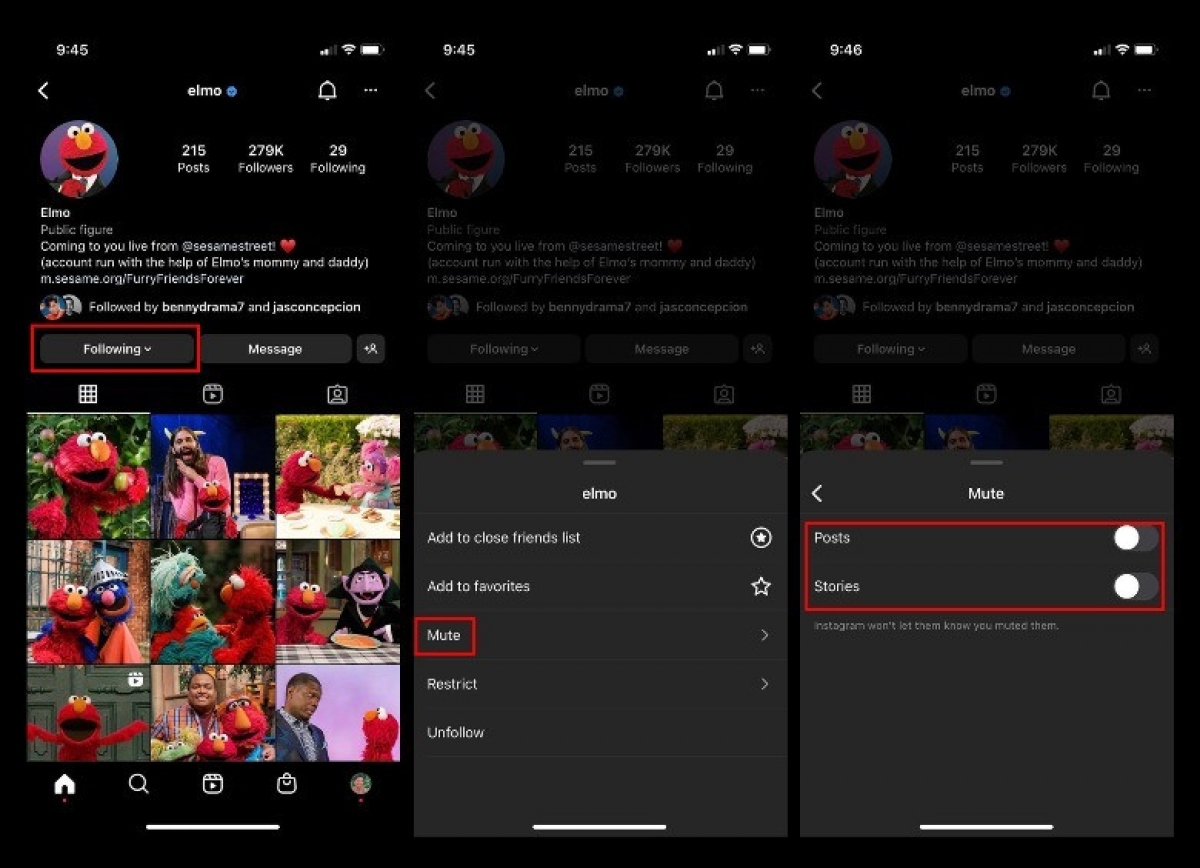The height and width of the screenshot is (868, 1200).
Task: Open the Restrict submenu chevron
Action: click(765, 684)
